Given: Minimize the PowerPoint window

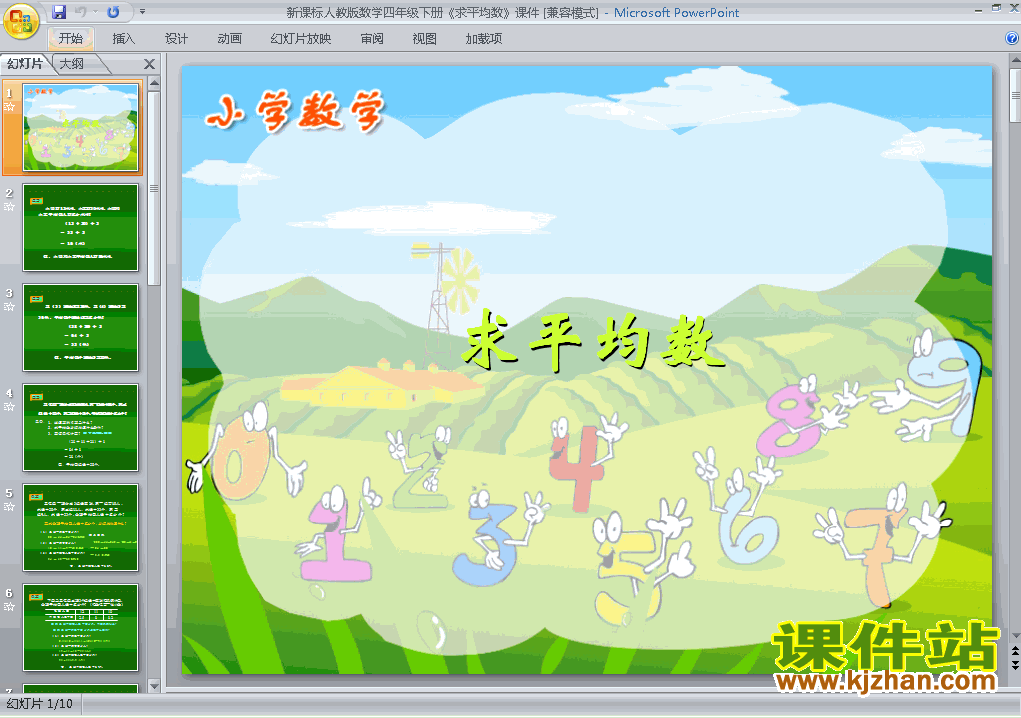Looking at the screenshot, I should coord(978,10).
